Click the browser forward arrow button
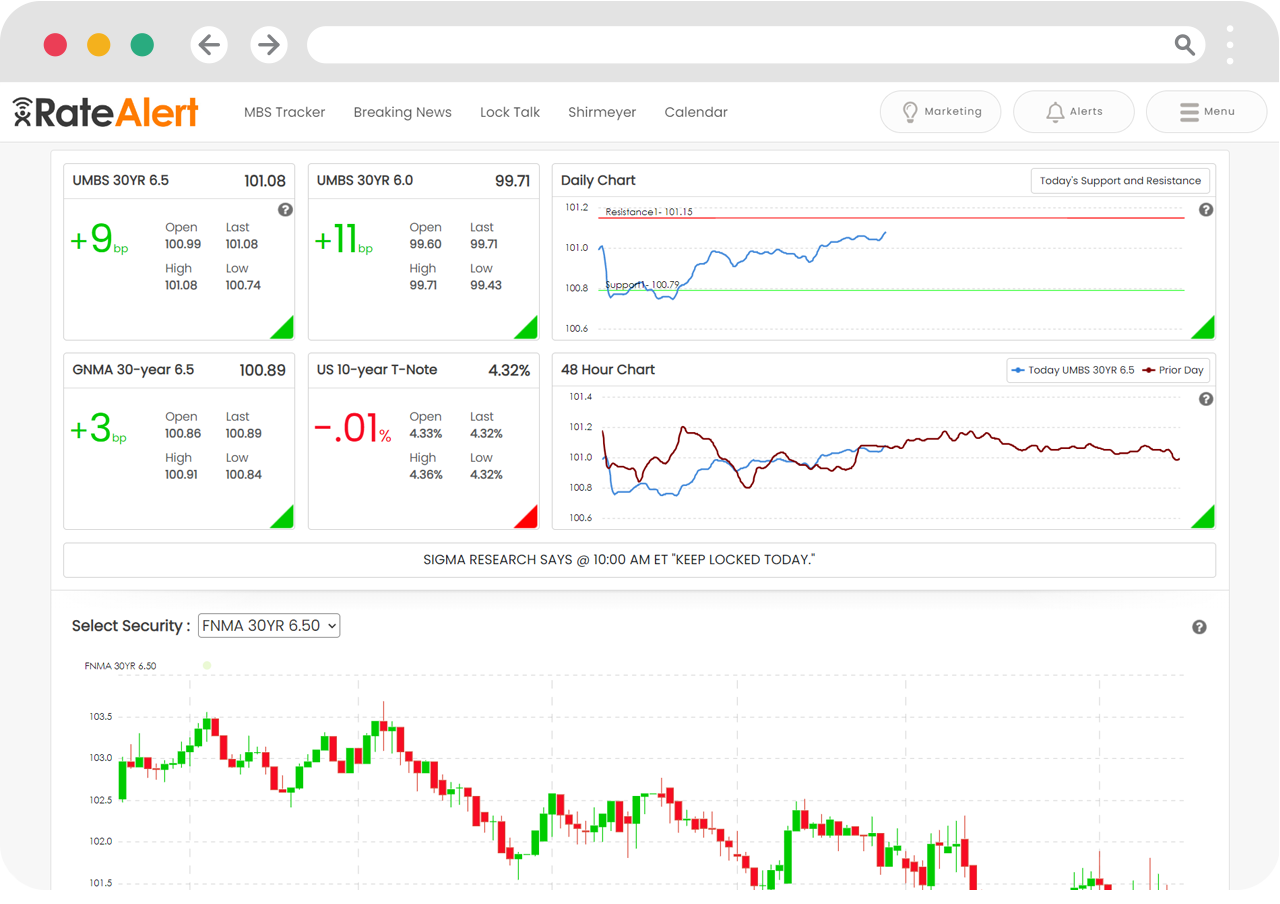This screenshot has height=904, width=1280. coord(268,45)
